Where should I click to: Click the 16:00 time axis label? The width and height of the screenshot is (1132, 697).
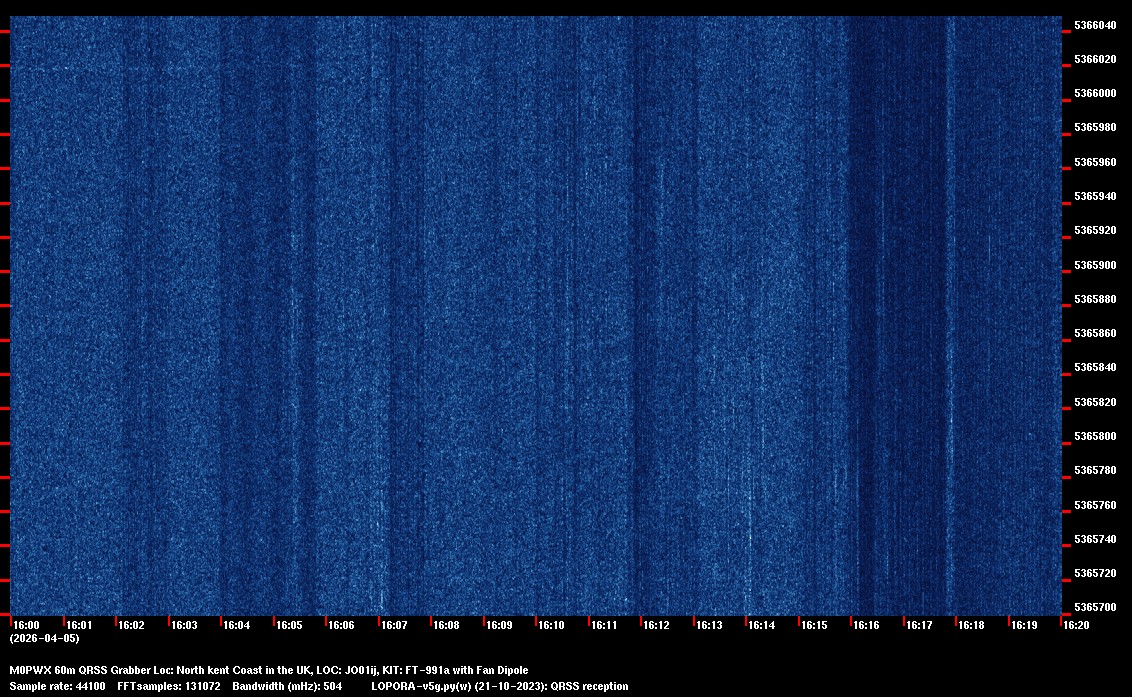[x=26, y=625]
